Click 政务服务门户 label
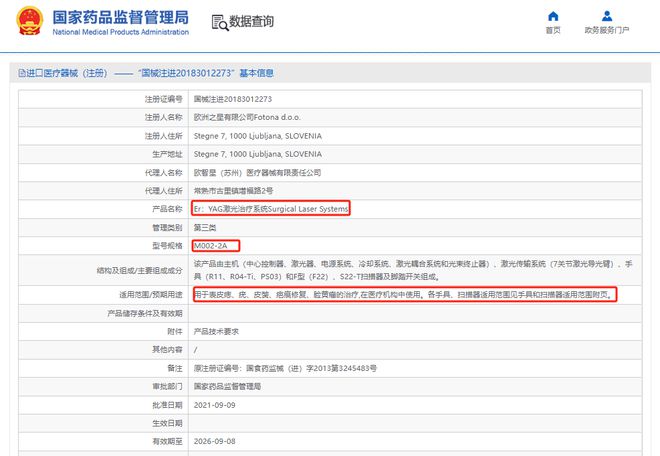 (607, 30)
